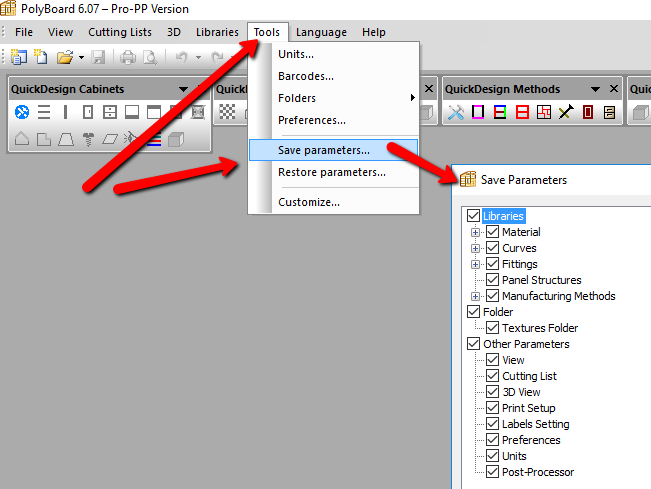
Task: Select Restore parameters... menu entry
Action: (333, 172)
